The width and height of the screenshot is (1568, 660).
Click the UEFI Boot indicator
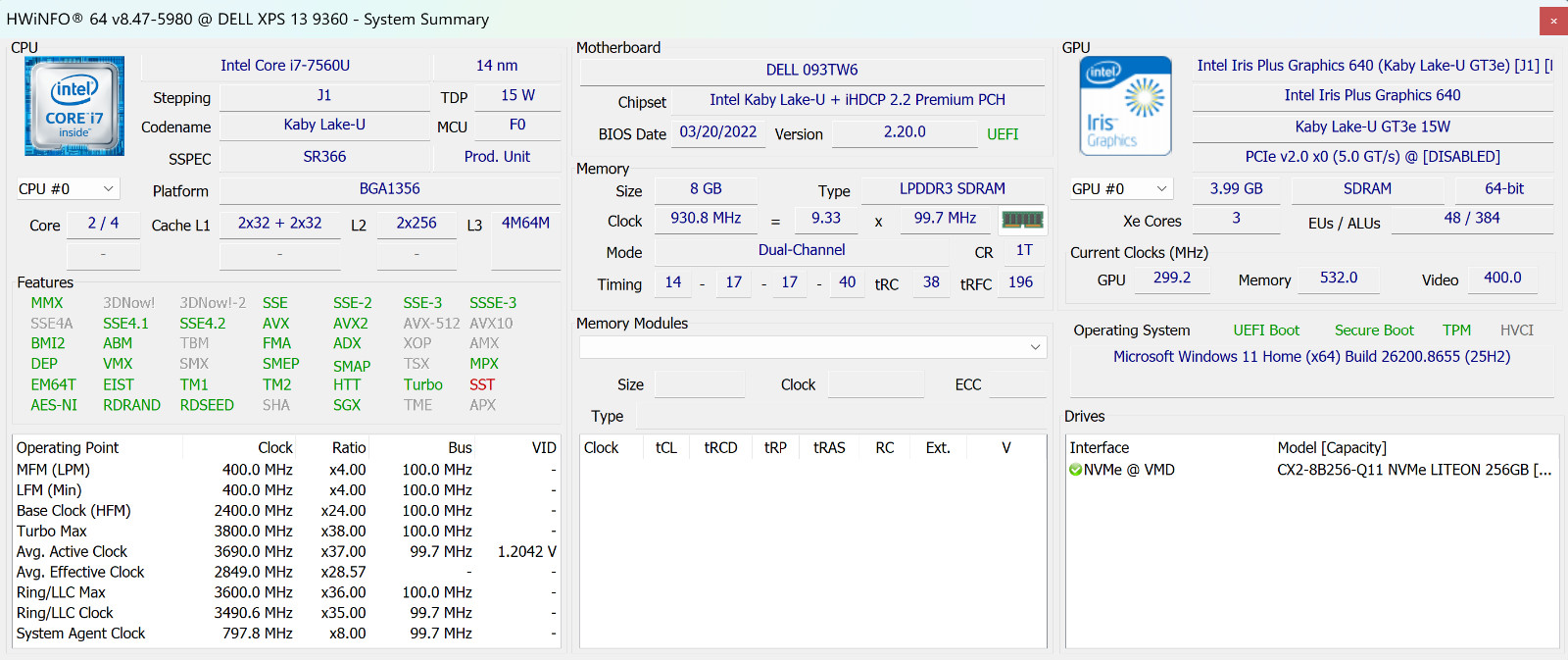[x=1266, y=330]
